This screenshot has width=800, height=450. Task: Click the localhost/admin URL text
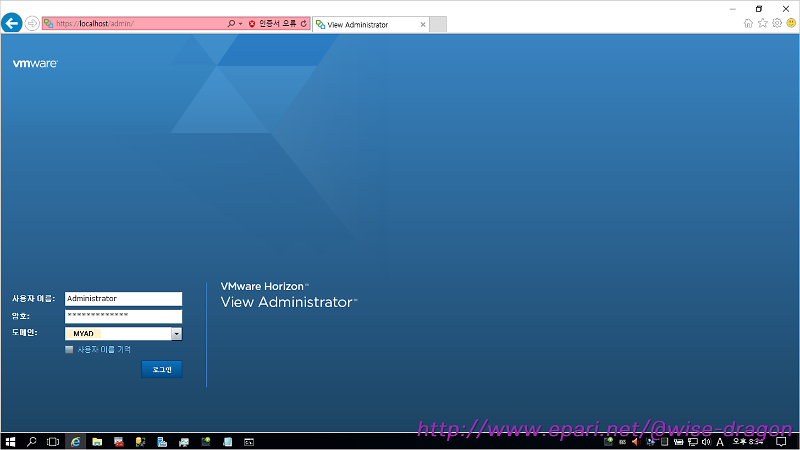(95, 23)
